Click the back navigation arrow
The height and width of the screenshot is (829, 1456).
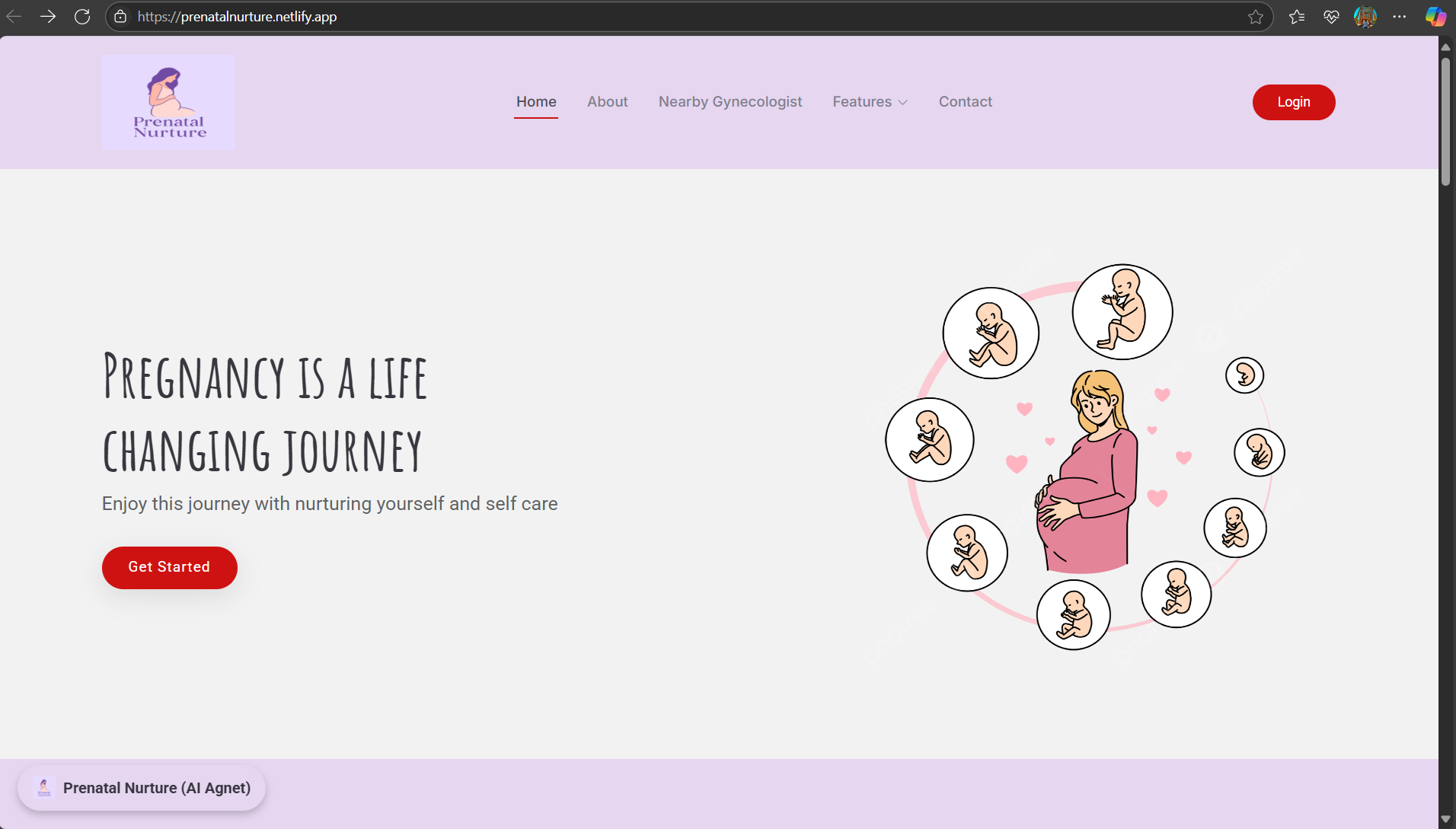[14, 16]
